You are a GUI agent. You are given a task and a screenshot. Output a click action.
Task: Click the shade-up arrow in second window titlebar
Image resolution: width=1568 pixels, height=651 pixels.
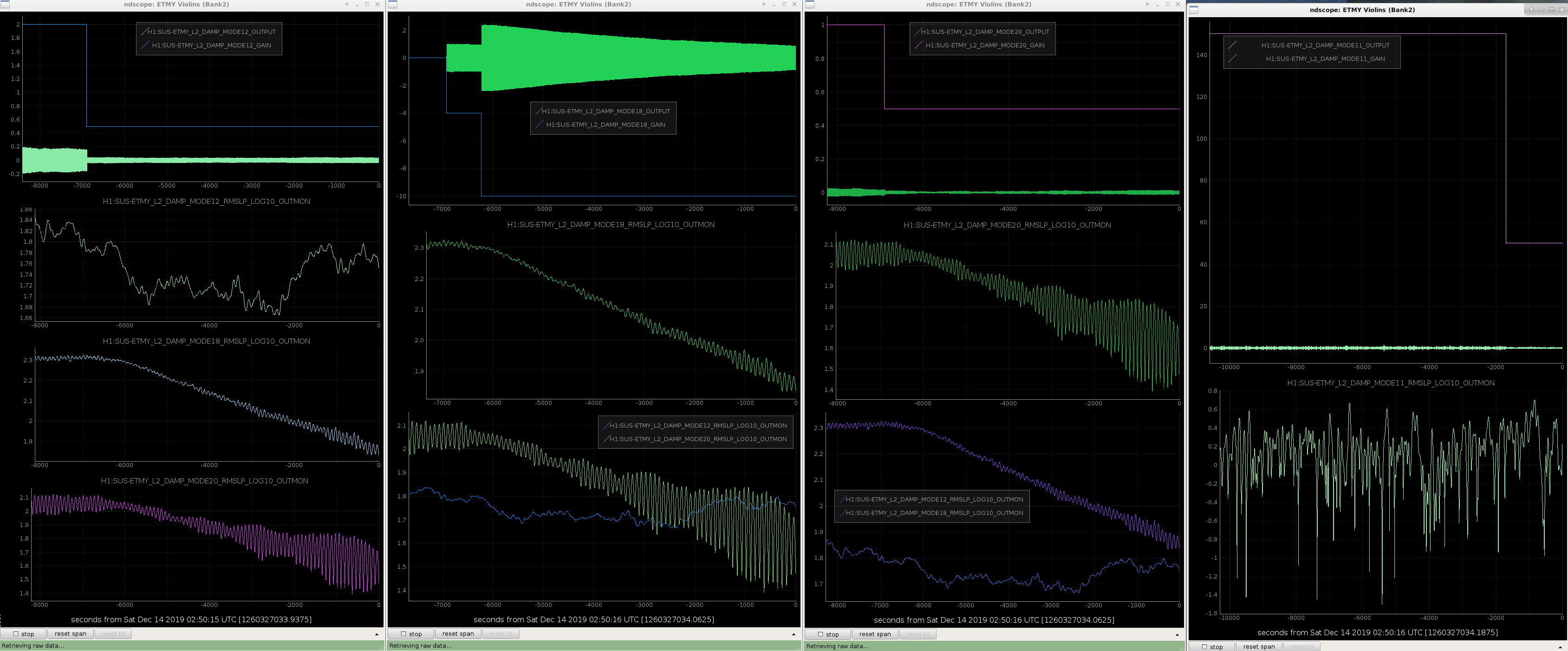tap(764, 4)
